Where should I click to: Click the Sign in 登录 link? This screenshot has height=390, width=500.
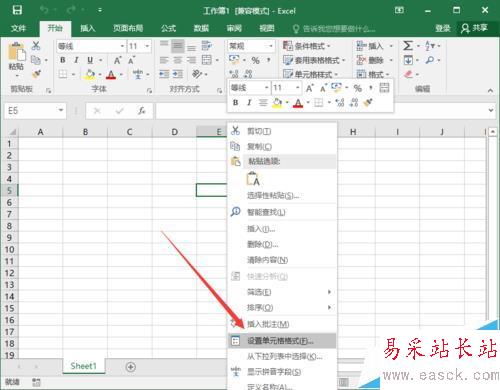coord(443,28)
